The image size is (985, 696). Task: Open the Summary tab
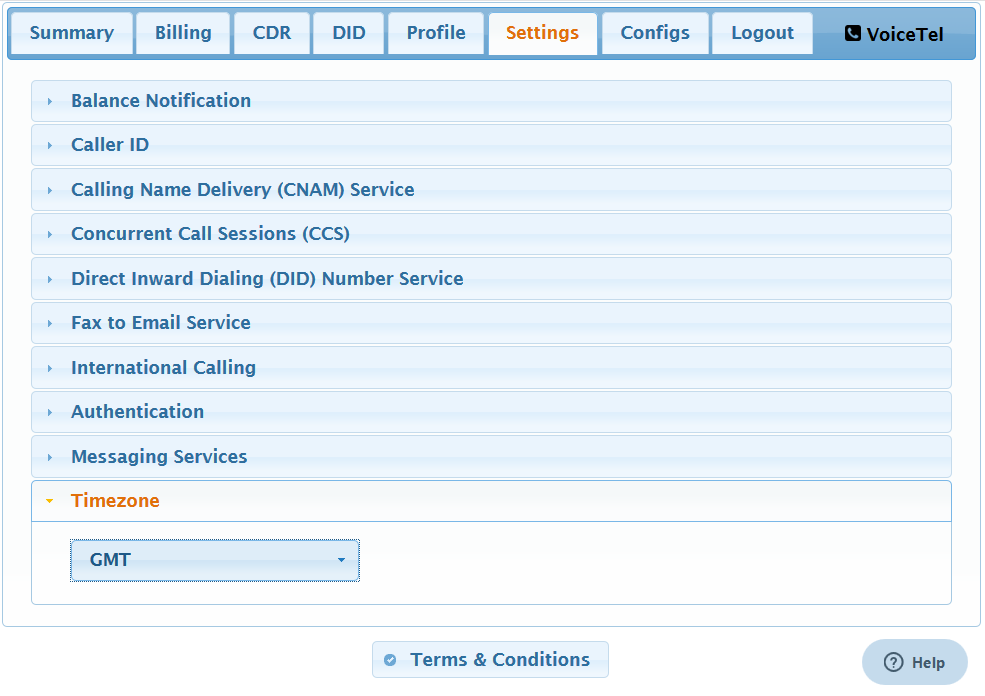pyautogui.click(x=72, y=33)
